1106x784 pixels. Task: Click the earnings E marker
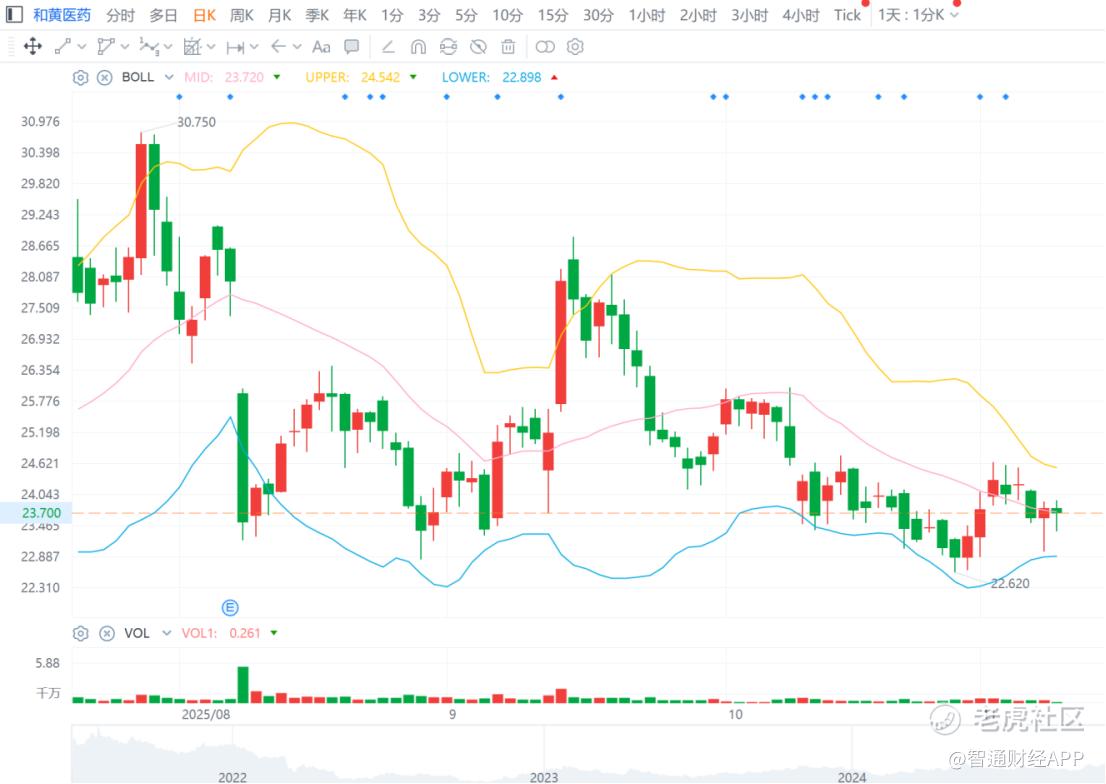point(230,608)
